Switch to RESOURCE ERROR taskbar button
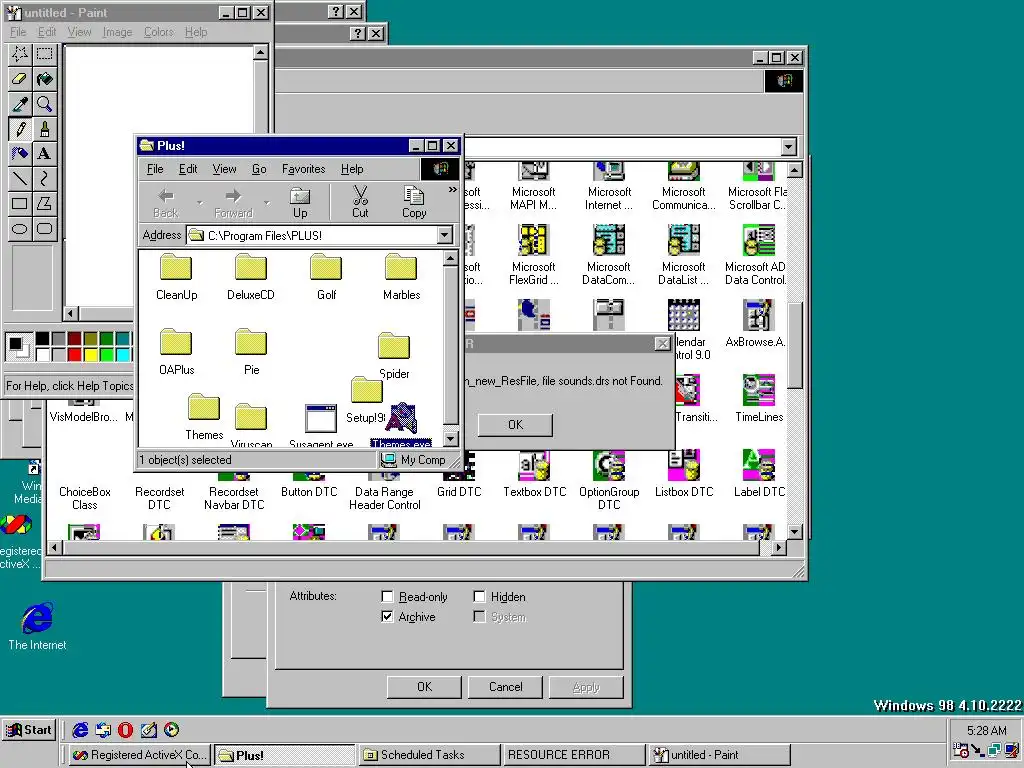Viewport: 1024px width, 768px height. pos(574,755)
